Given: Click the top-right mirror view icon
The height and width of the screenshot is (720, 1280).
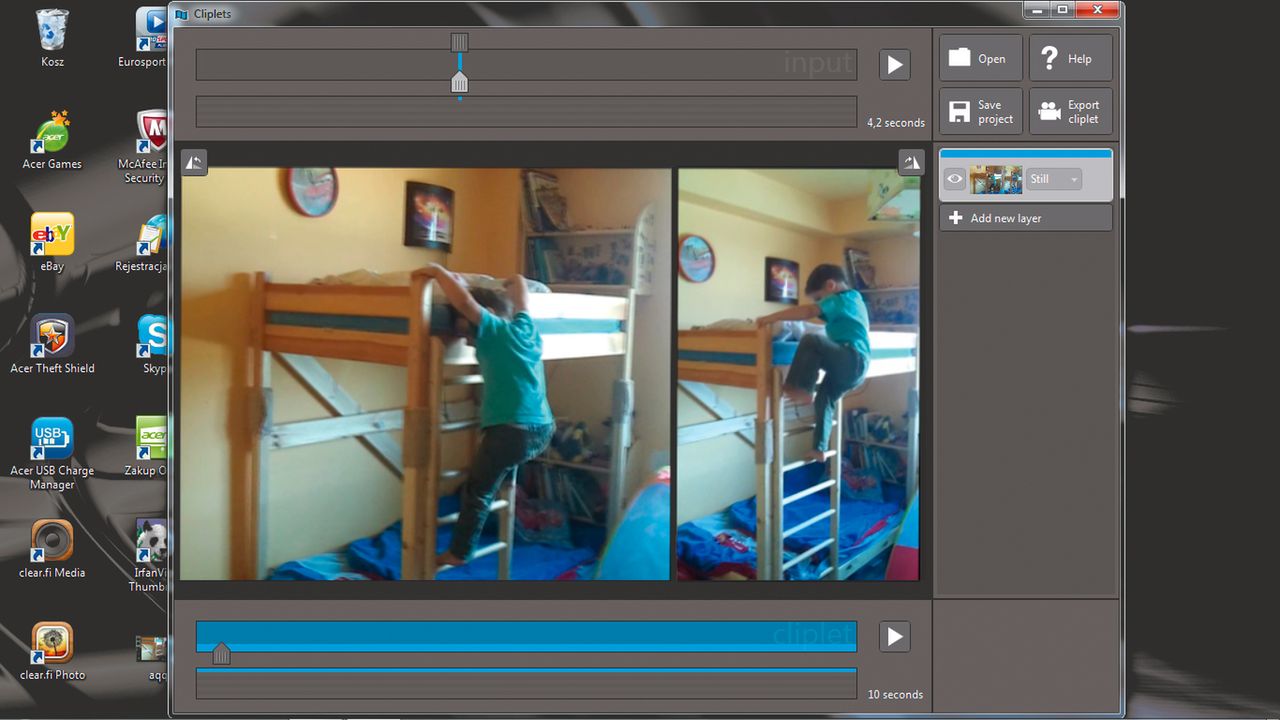Looking at the screenshot, I should point(911,162).
